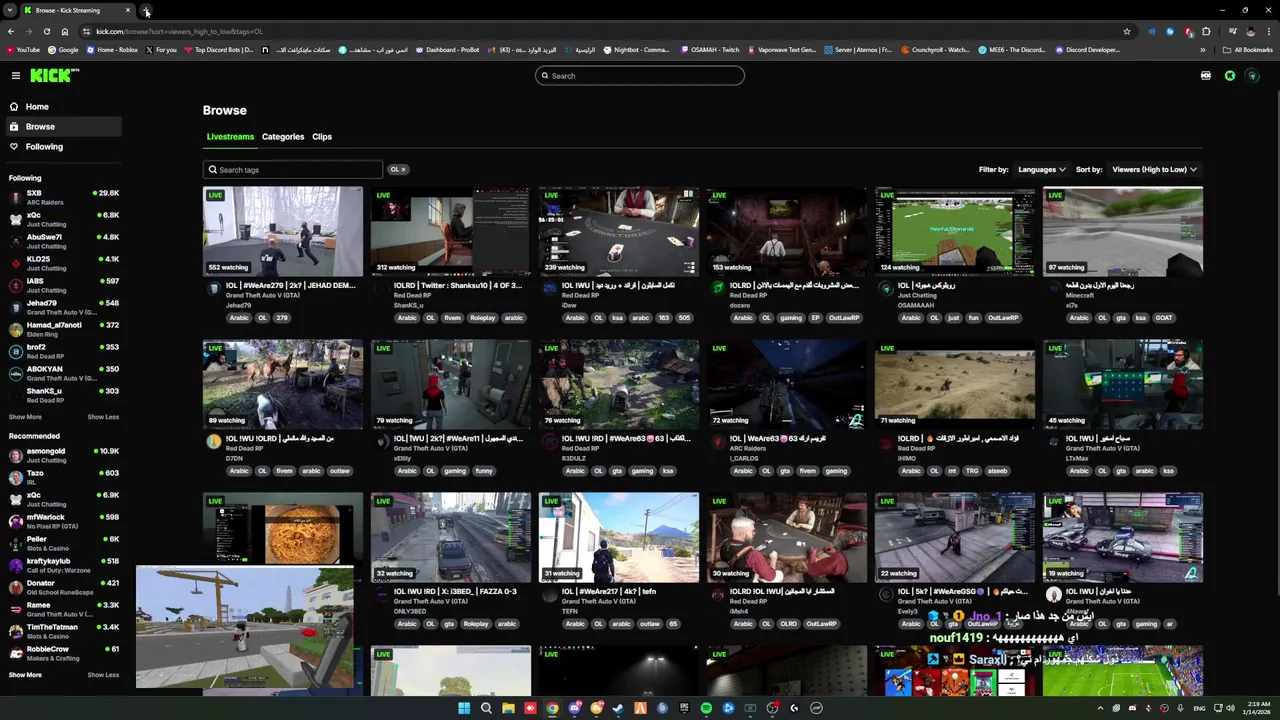Open AbuSwe71 channel in sidebar

click(x=62, y=241)
